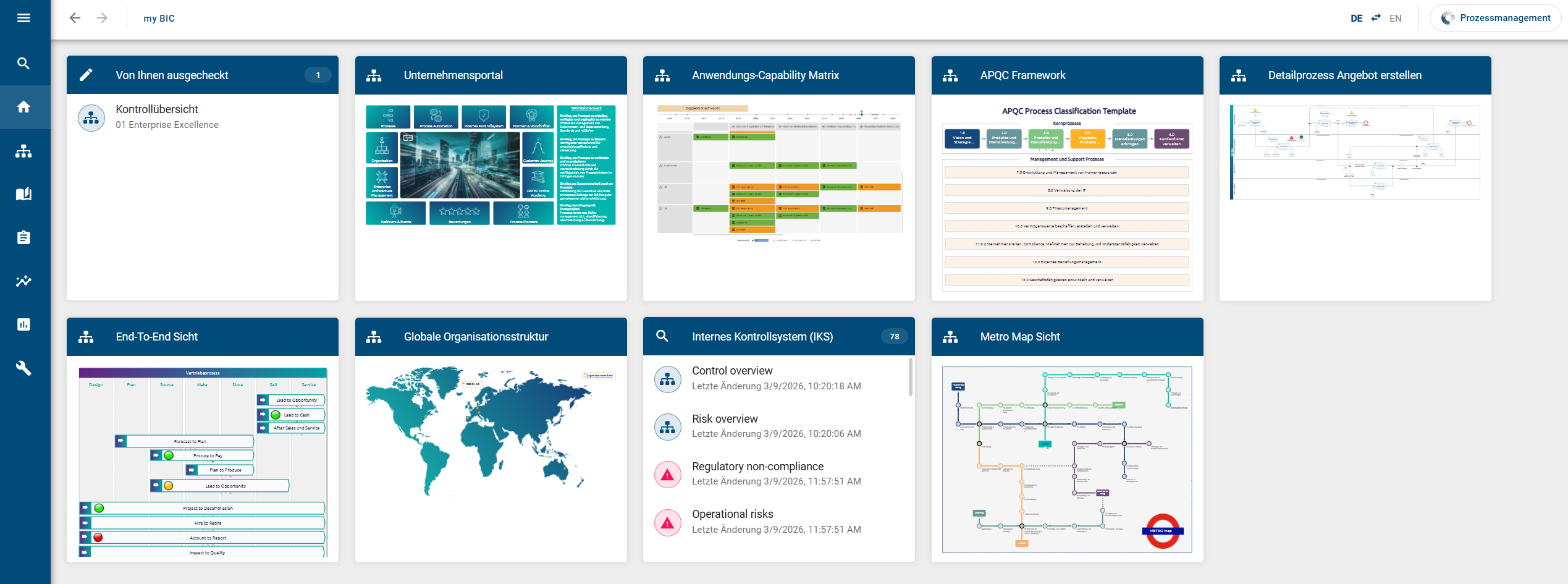
Task: Open the End-To-End Sicht card title
Action: [x=157, y=337]
